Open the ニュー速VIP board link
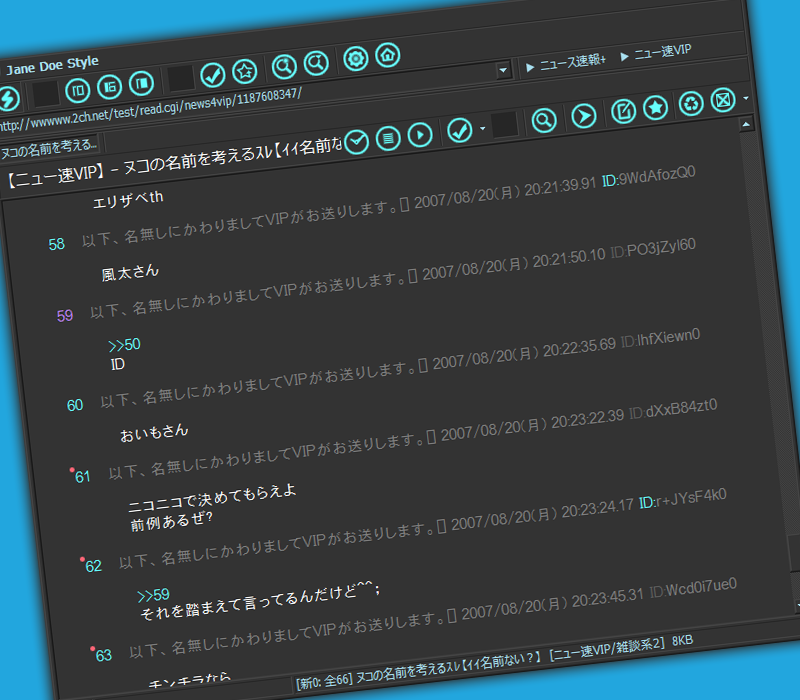Viewport: 800px width, 700px height. [656, 53]
